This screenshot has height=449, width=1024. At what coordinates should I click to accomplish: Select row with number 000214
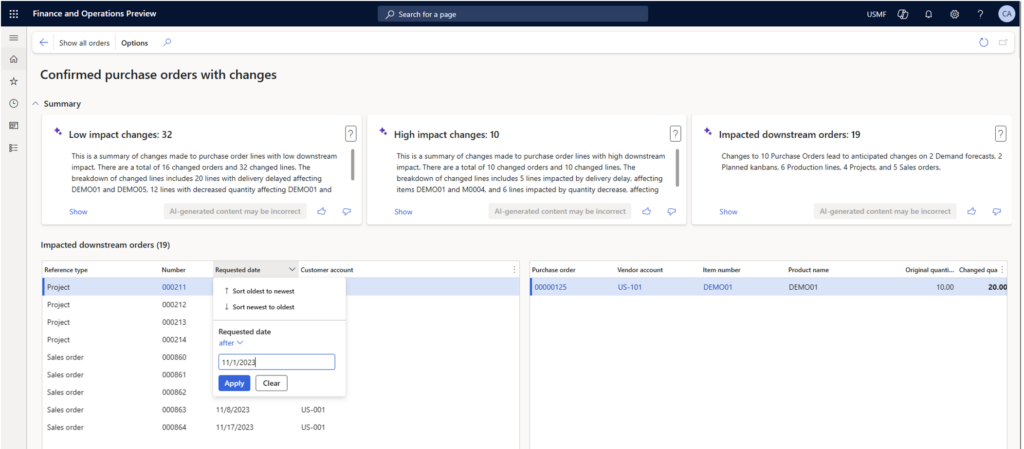(x=281, y=340)
